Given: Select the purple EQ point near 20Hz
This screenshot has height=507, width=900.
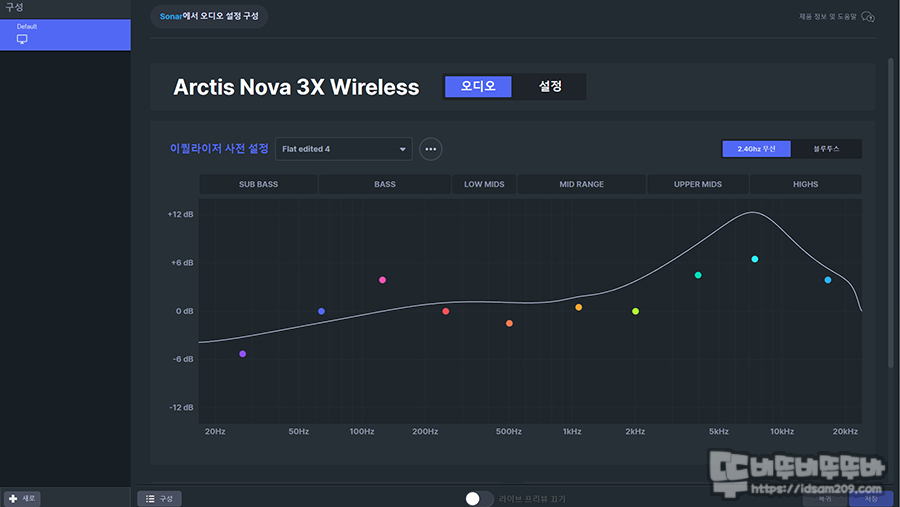Looking at the screenshot, I should 243,354.
